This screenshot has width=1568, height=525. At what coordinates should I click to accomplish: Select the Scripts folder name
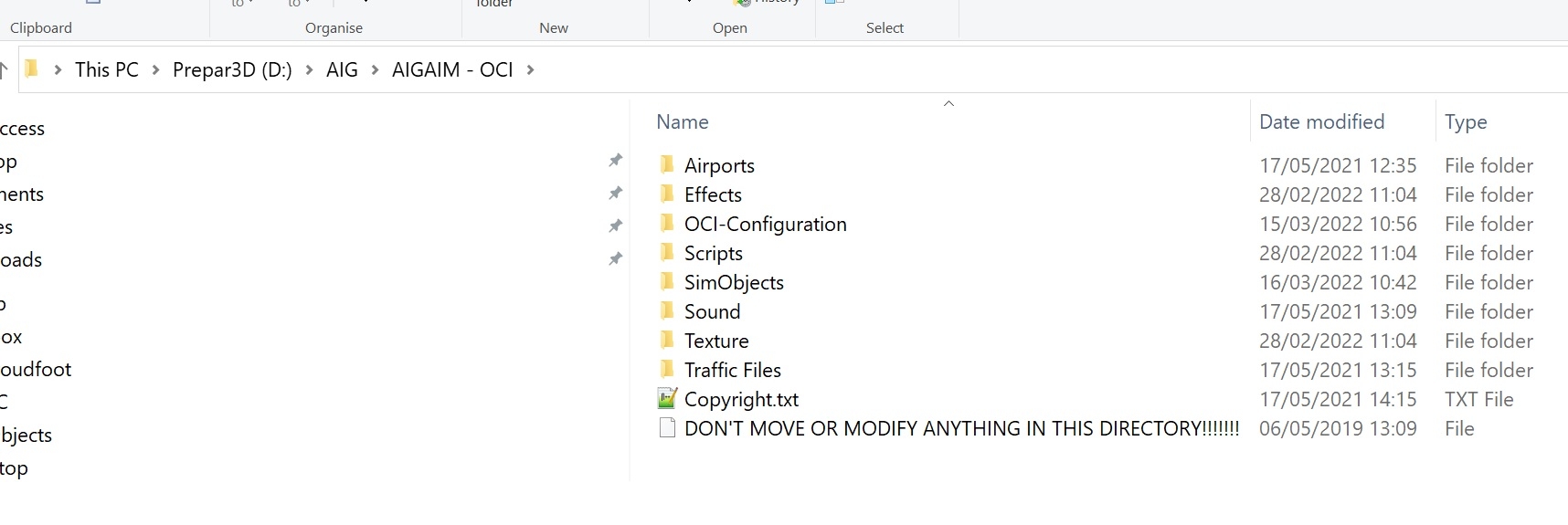click(x=714, y=254)
